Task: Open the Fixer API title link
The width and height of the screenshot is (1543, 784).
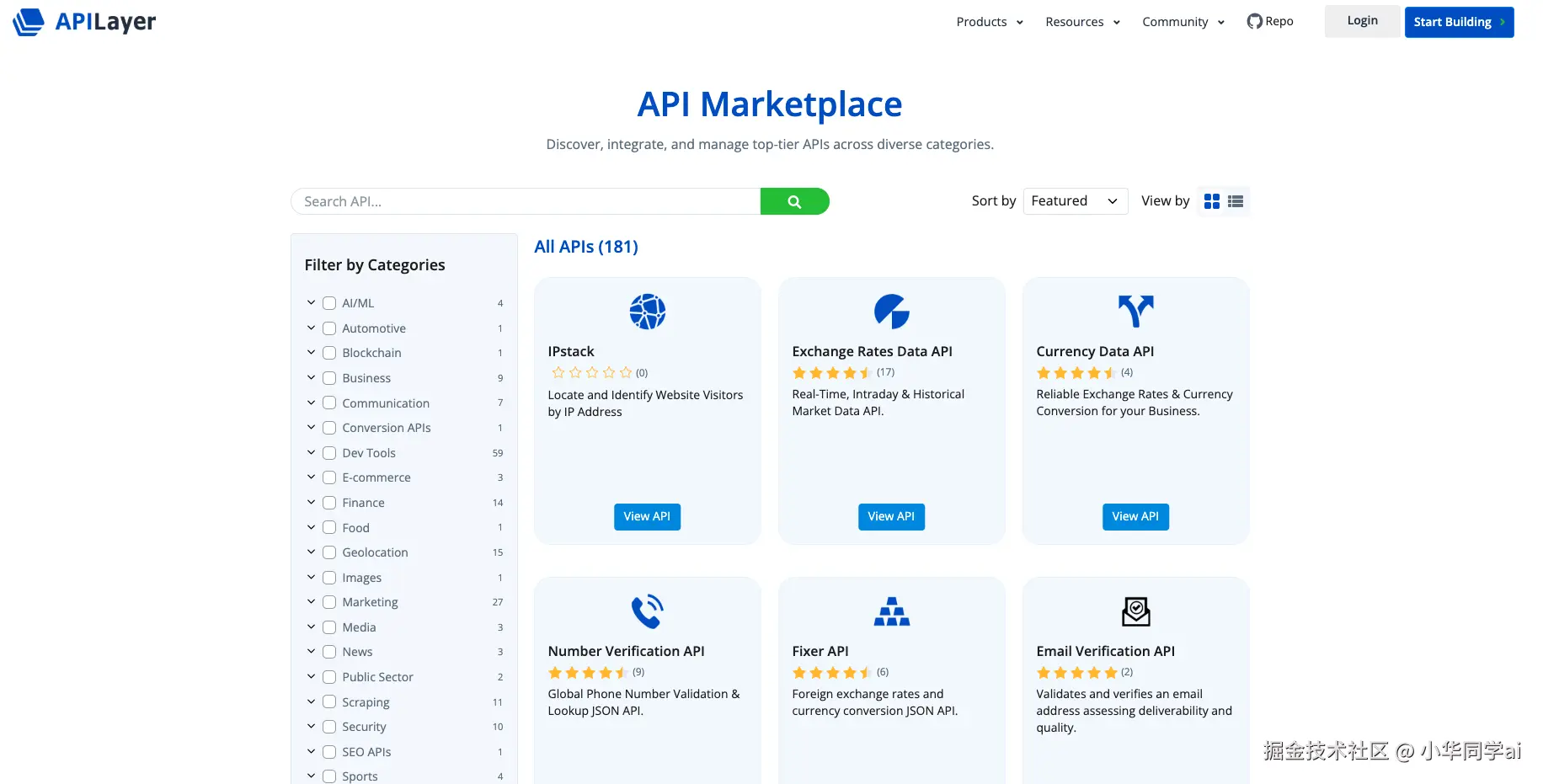Action: pyautogui.click(x=820, y=651)
